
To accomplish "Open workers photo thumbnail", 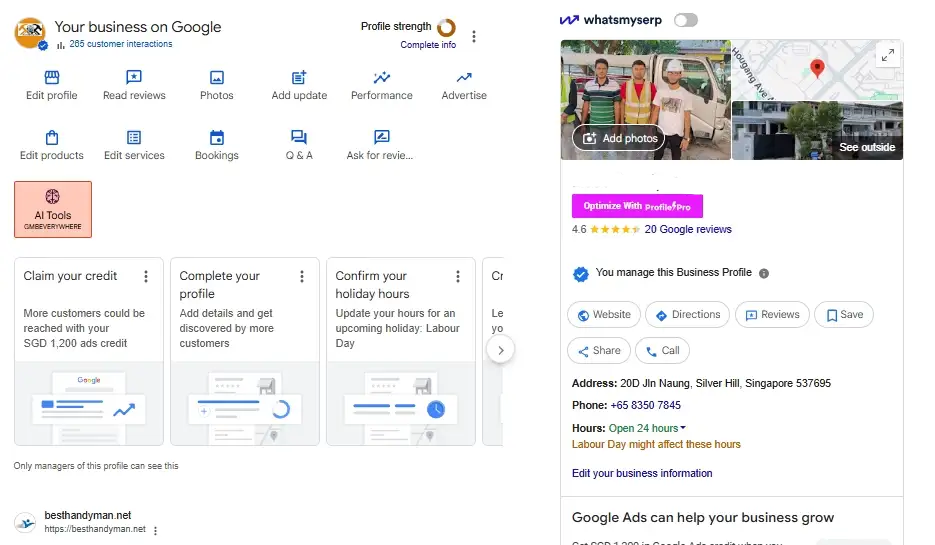I will pos(646,100).
